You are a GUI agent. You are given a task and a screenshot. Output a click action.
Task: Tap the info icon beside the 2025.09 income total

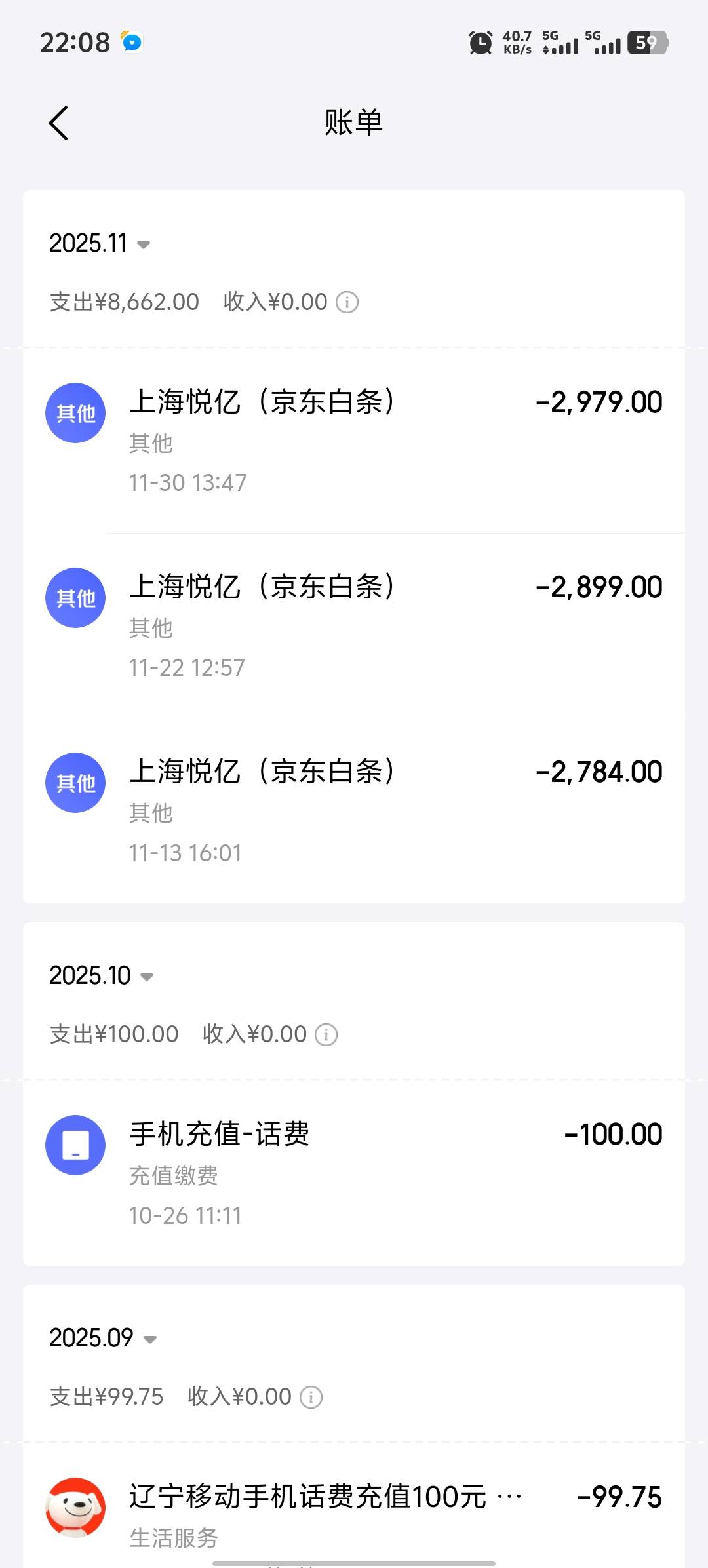coord(311,1397)
